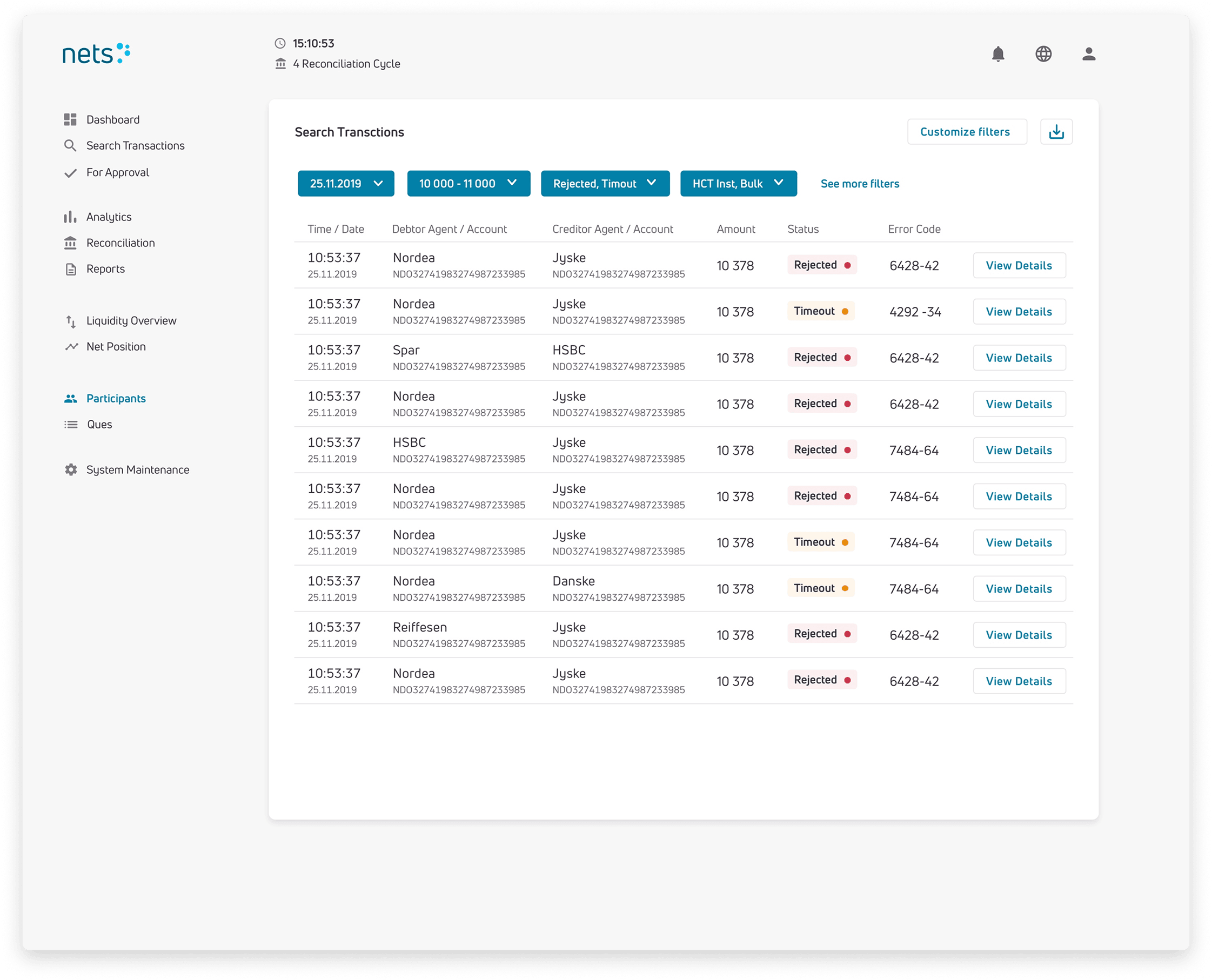Image resolution: width=1212 pixels, height=980 pixels.
Task: Click the globe language icon
Action: click(x=1043, y=54)
